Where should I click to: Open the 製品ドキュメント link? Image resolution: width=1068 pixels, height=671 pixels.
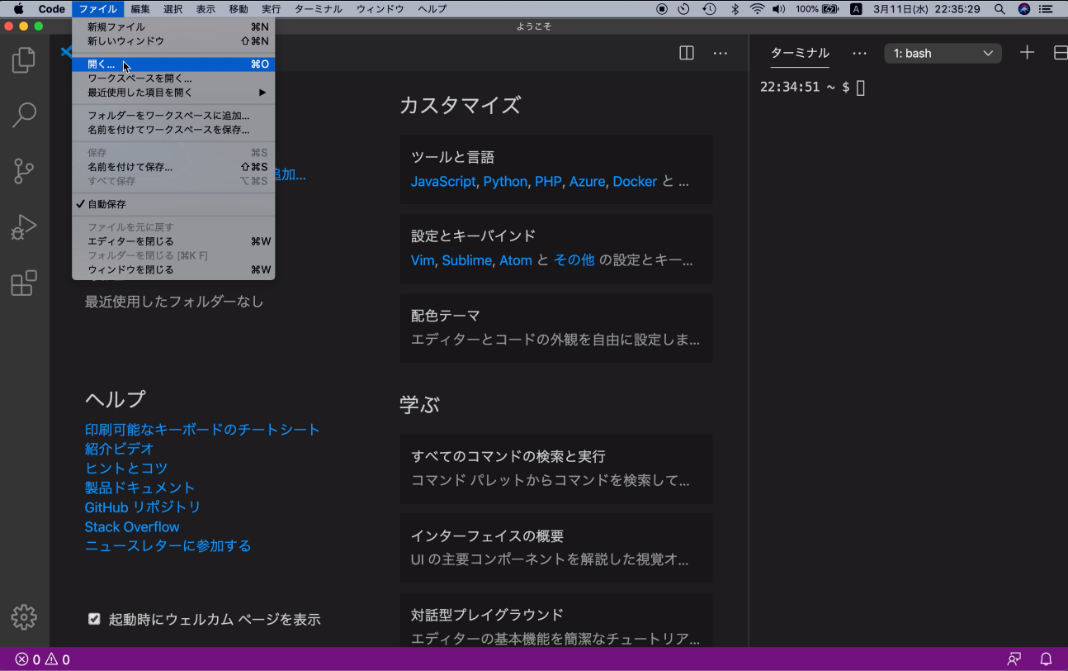tap(140, 487)
